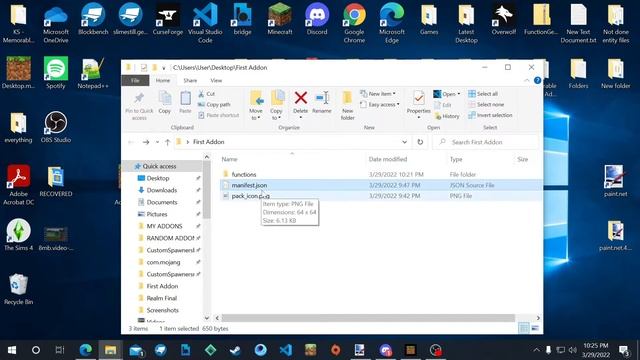Open Move to menu
Screen dimensions: 640x360
tap(256, 105)
